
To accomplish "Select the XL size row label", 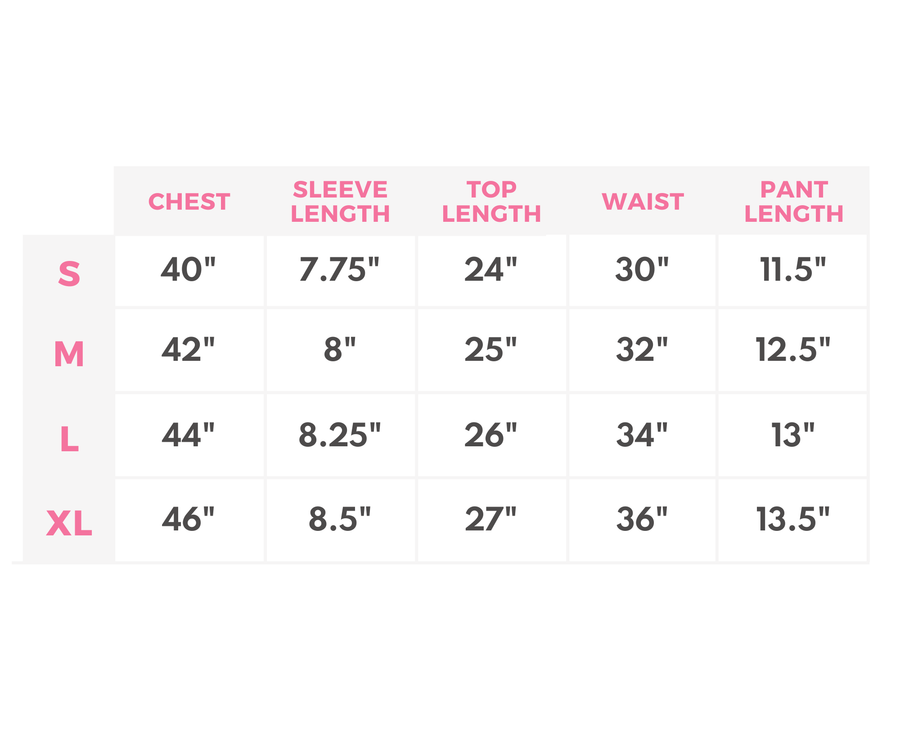I will tap(68, 522).
